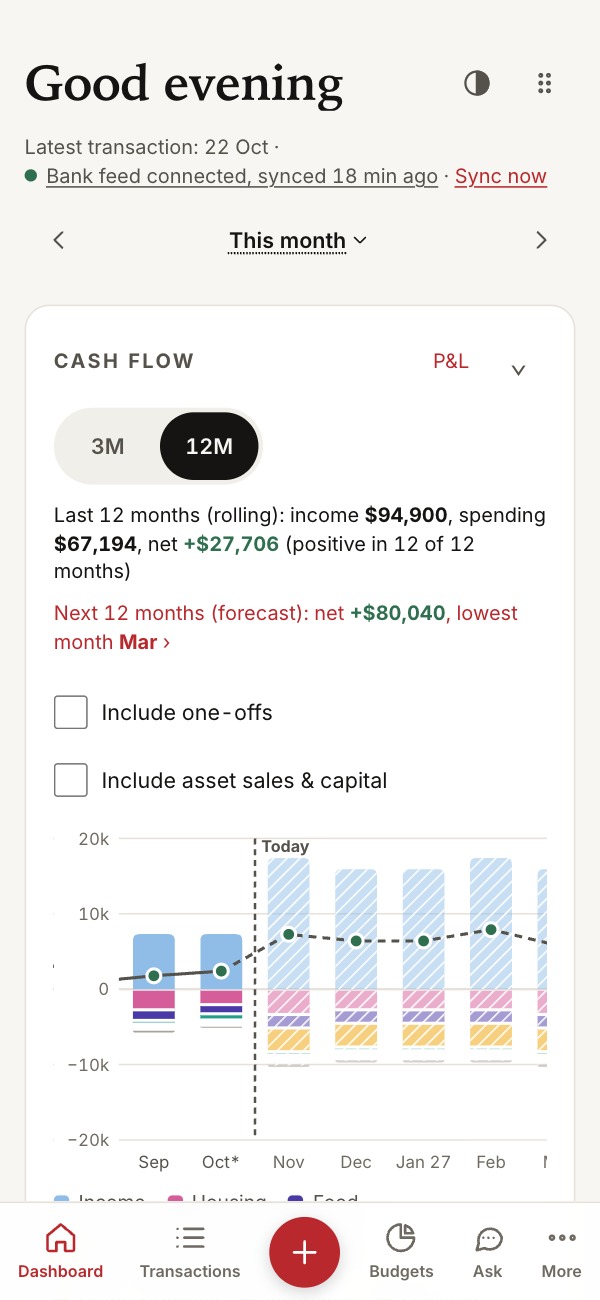The height and width of the screenshot is (1300, 600).
Task: Click the December forecast income bar
Action: (356, 929)
